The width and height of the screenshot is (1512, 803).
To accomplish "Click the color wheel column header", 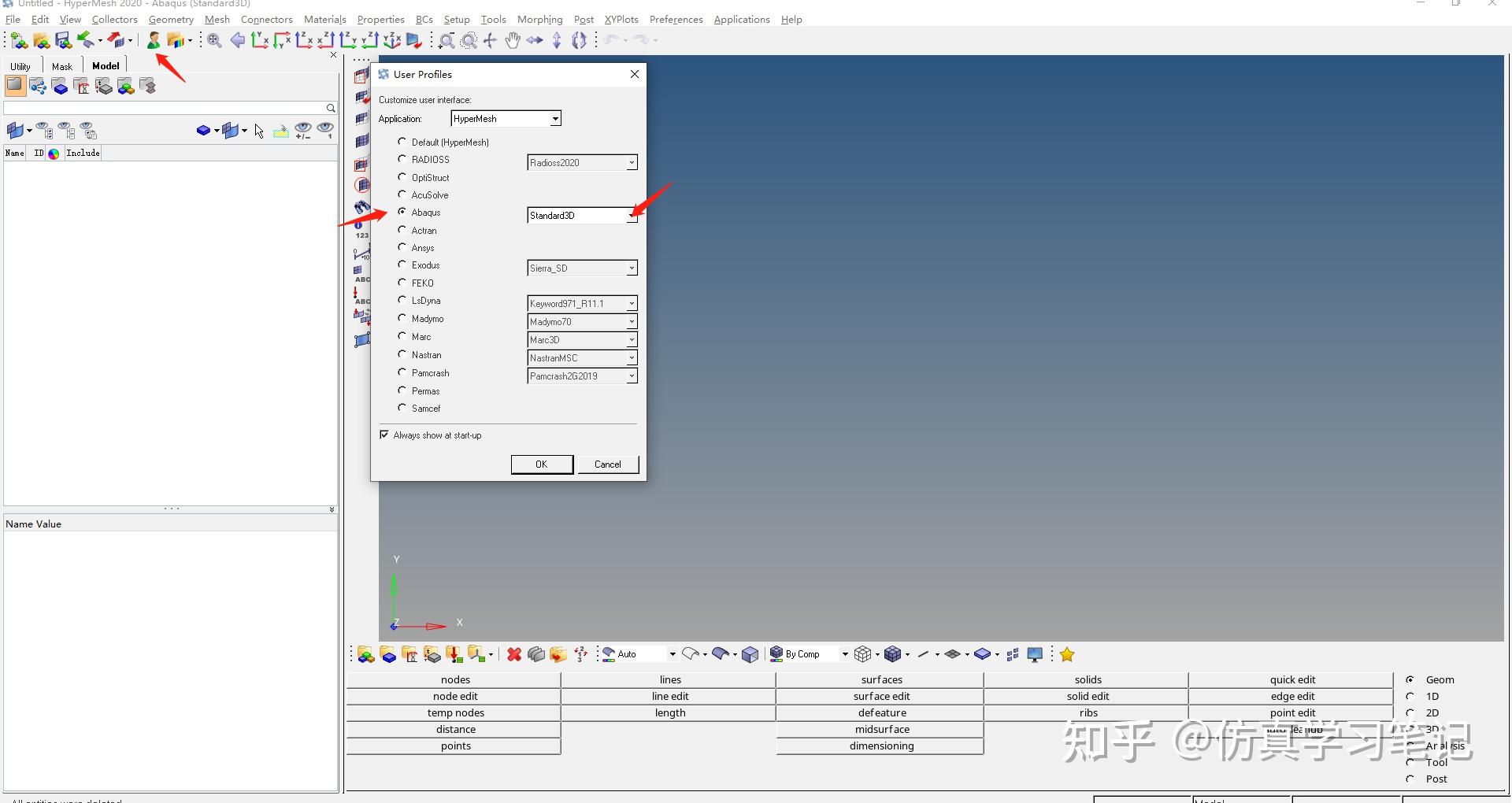I will 54,154.
